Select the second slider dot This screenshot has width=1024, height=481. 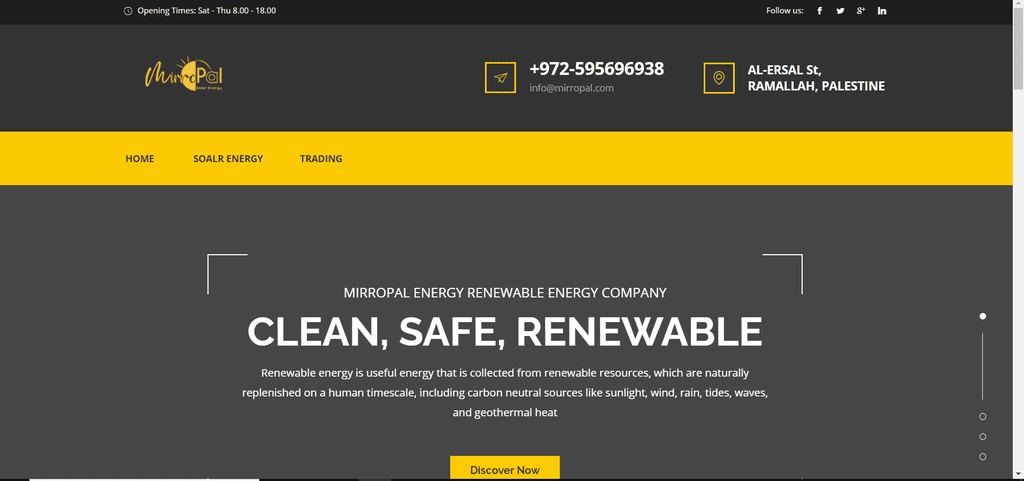[x=982, y=416]
